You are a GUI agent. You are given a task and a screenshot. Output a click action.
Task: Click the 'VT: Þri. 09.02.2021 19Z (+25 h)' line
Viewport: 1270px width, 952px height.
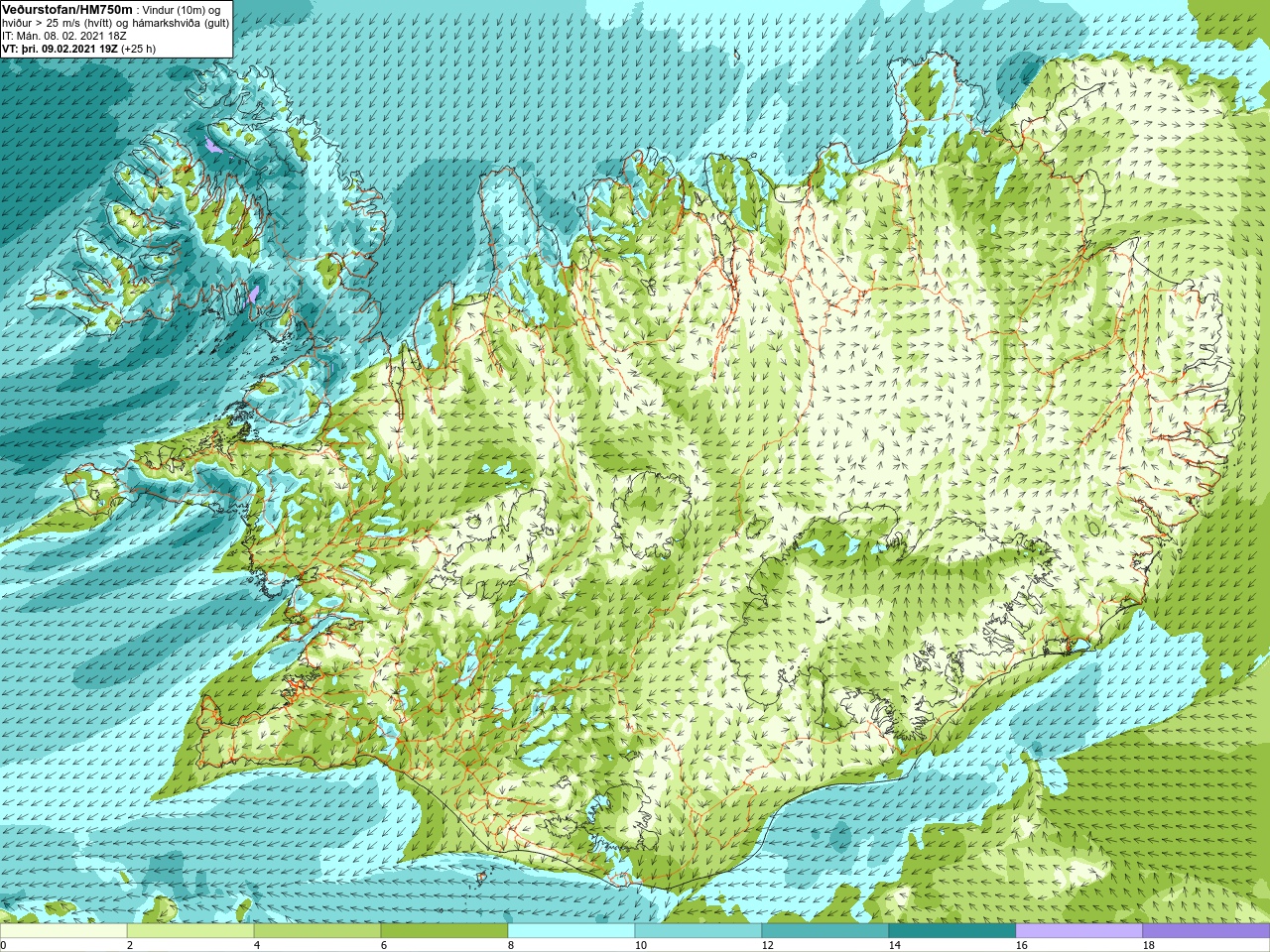78,49
